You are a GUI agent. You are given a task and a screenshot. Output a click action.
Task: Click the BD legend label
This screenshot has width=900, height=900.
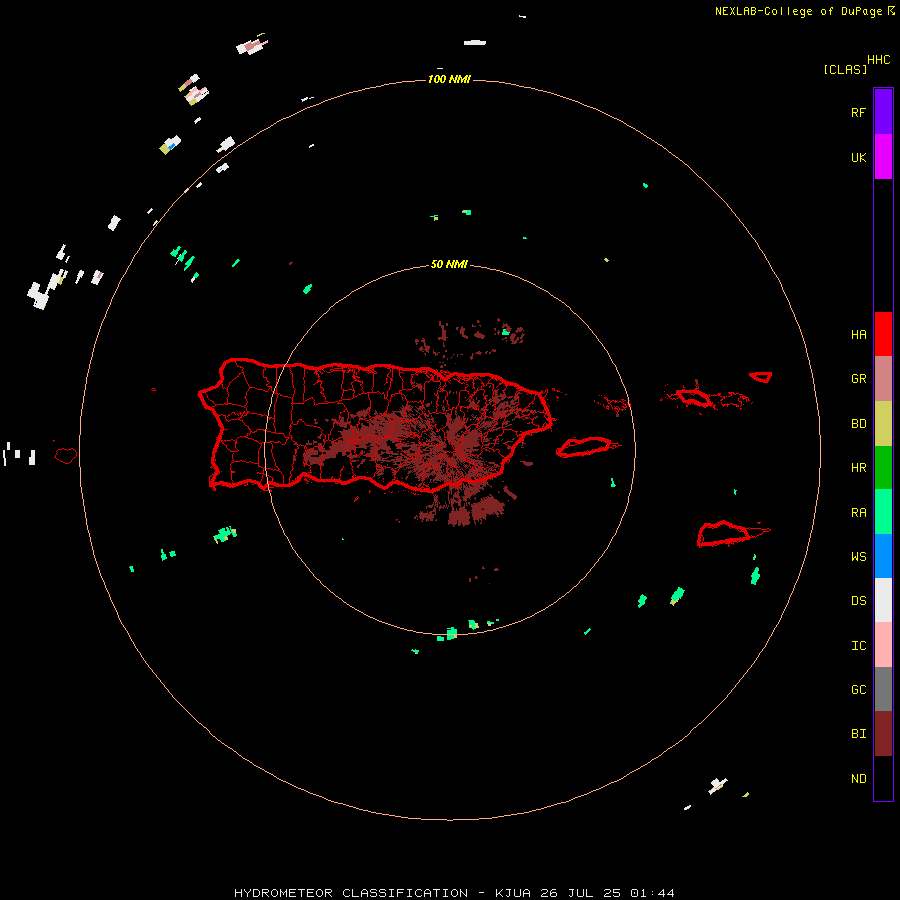coord(858,424)
